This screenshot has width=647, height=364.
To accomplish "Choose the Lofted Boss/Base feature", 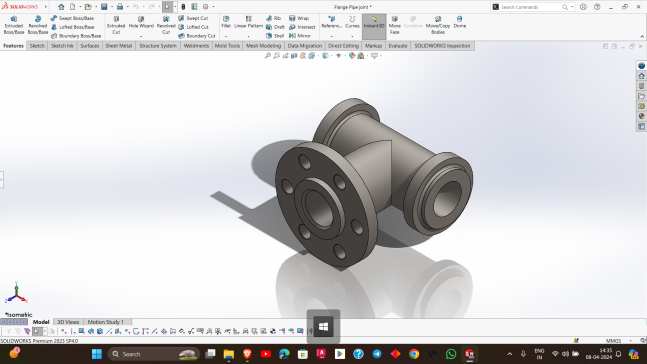I will pos(73,27).
